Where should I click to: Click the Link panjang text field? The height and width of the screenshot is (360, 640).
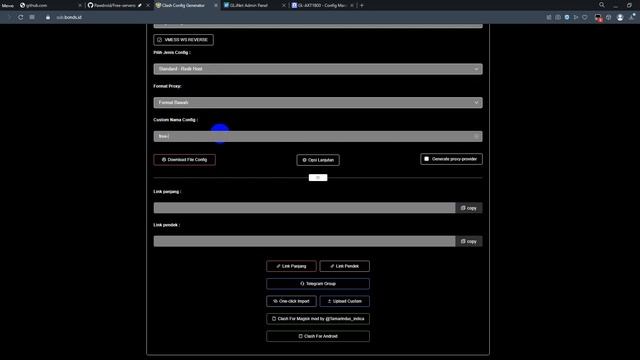pos(304,208)
